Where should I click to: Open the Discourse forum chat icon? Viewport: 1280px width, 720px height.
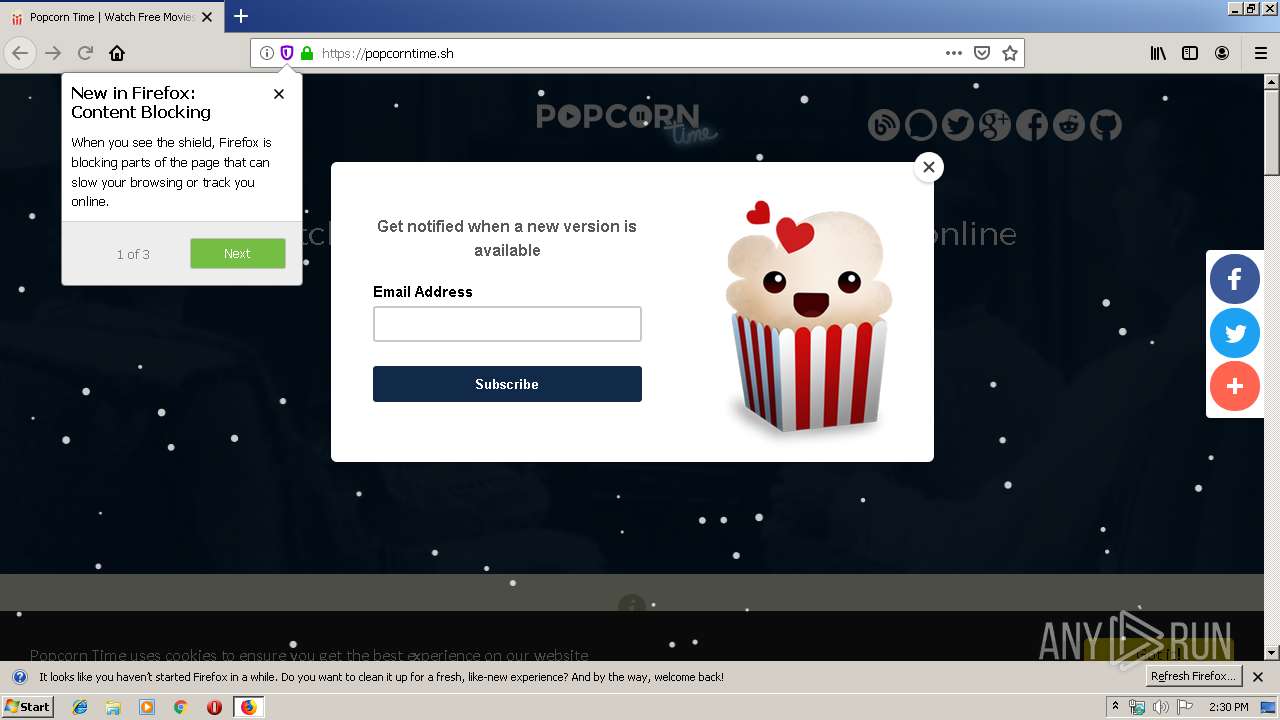(921, 125)
